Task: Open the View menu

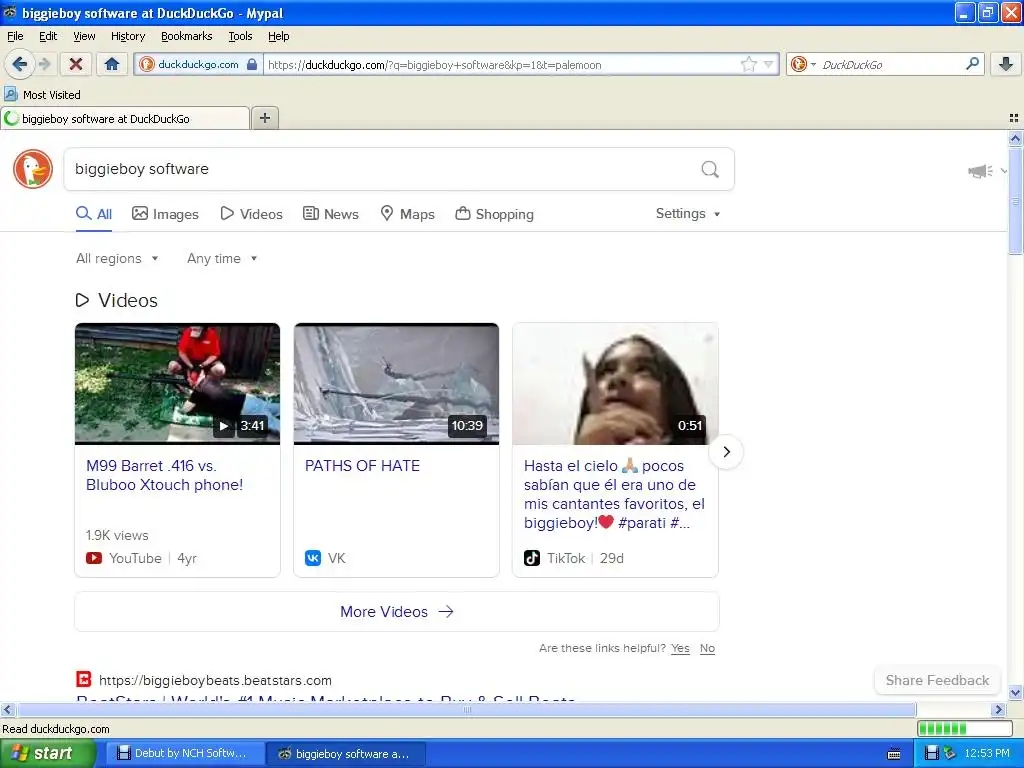Action: click(84, 36)
